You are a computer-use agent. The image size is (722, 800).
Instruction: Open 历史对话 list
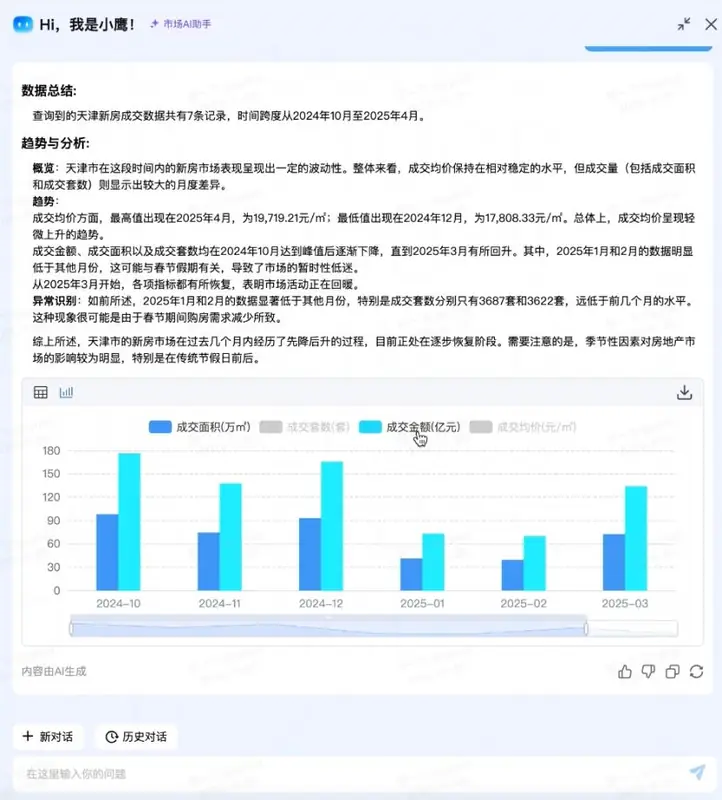tap(136, 737)
